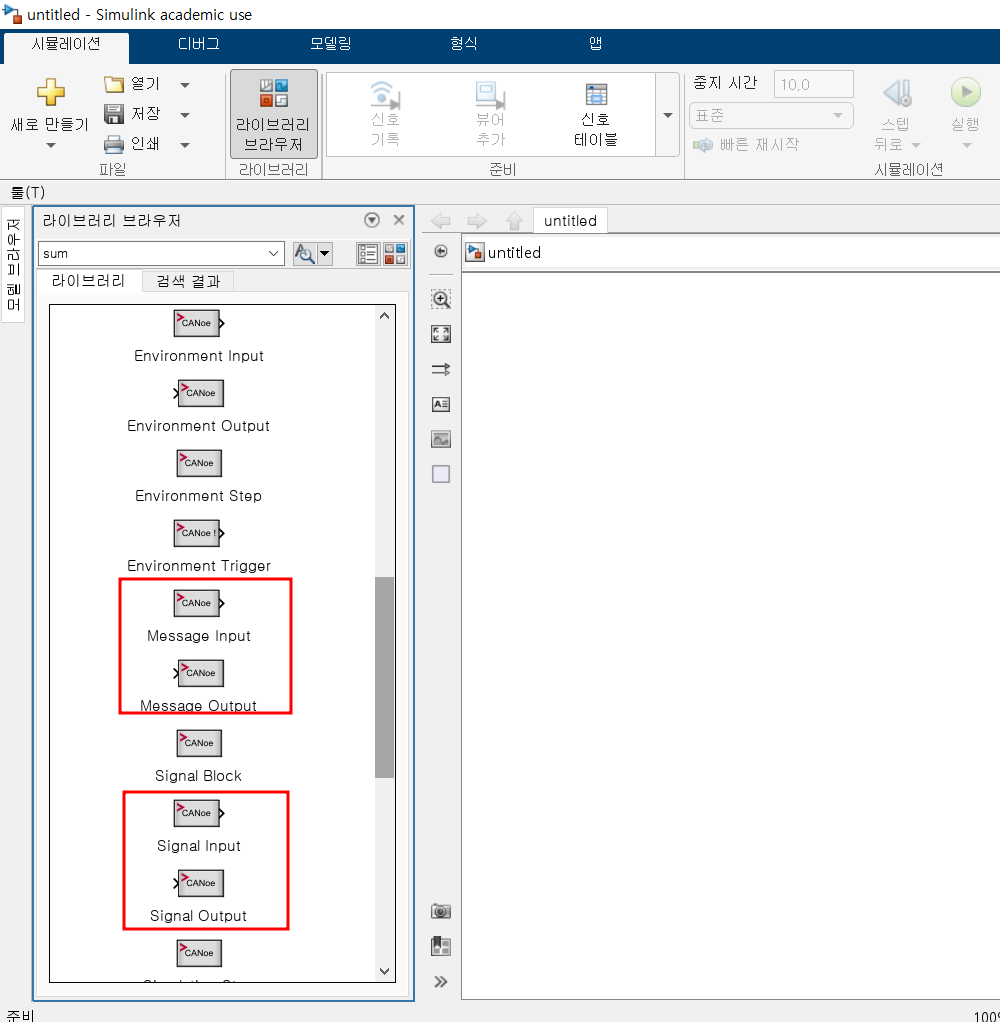The height and width of the screenshot is (1022, 1000).
Task: Open the 툴(T) menu
Action: 27,192
